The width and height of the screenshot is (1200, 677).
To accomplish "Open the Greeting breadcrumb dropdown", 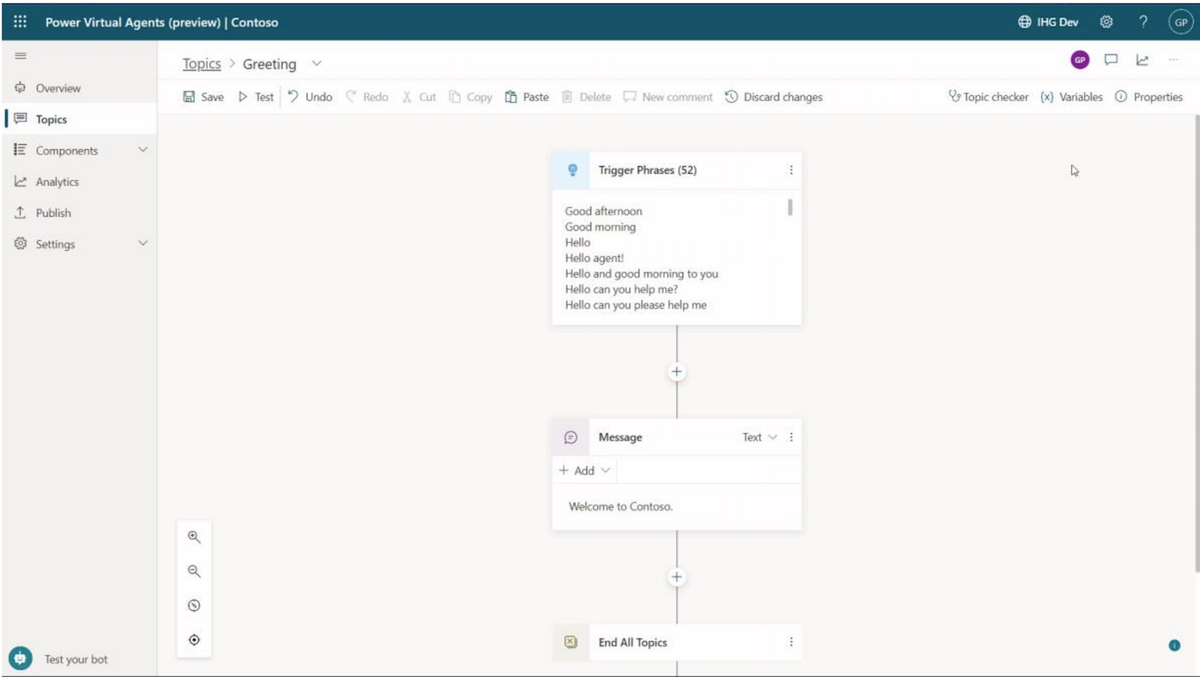I will click(x=316, y=63).
